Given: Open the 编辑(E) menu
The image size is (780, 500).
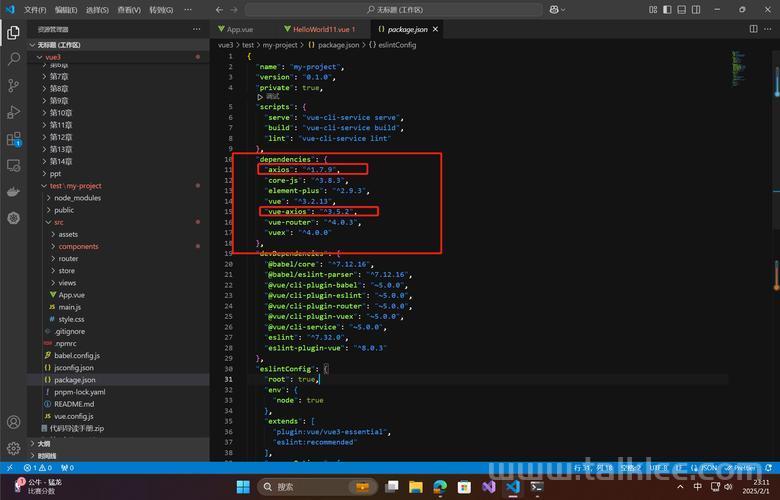Looking at the screenshot, I should [x=66, y=9].
